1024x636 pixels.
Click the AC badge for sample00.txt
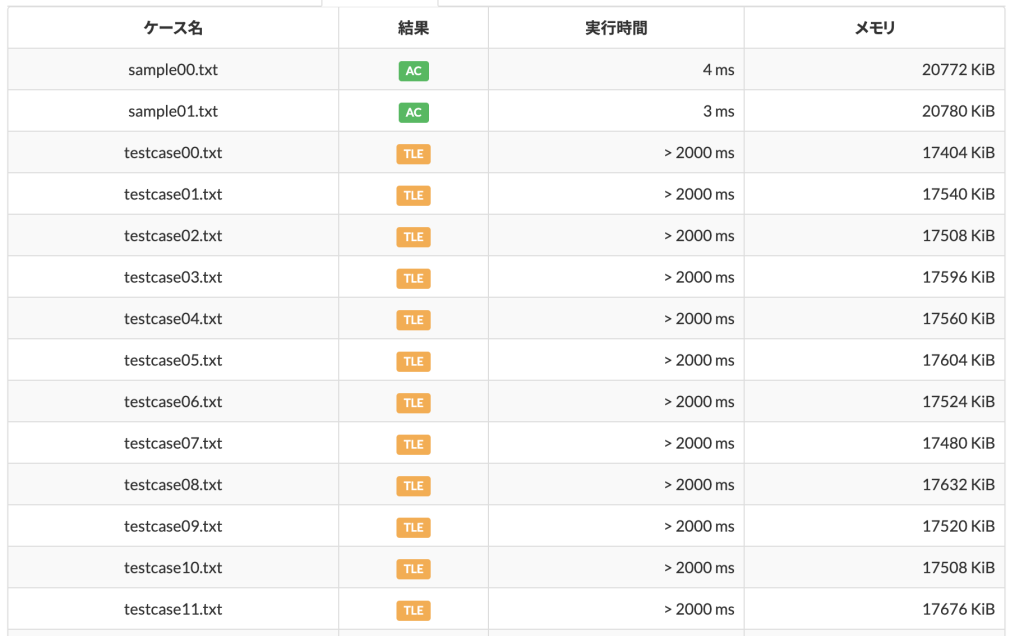coord(413,70)
